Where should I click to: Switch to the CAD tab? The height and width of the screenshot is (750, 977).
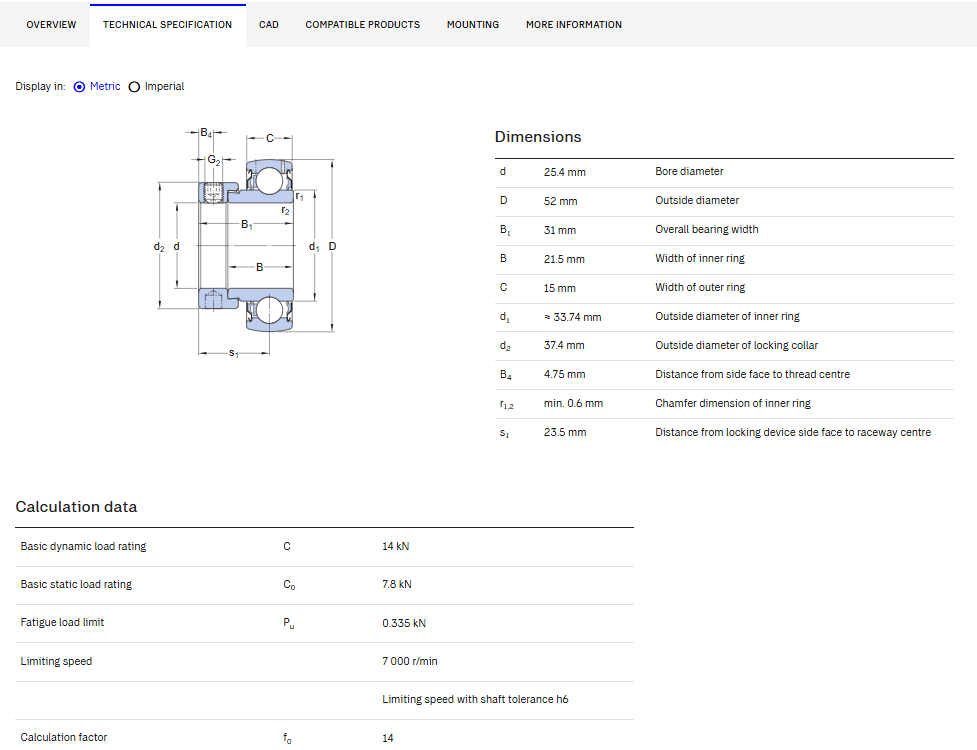(269, 25)
